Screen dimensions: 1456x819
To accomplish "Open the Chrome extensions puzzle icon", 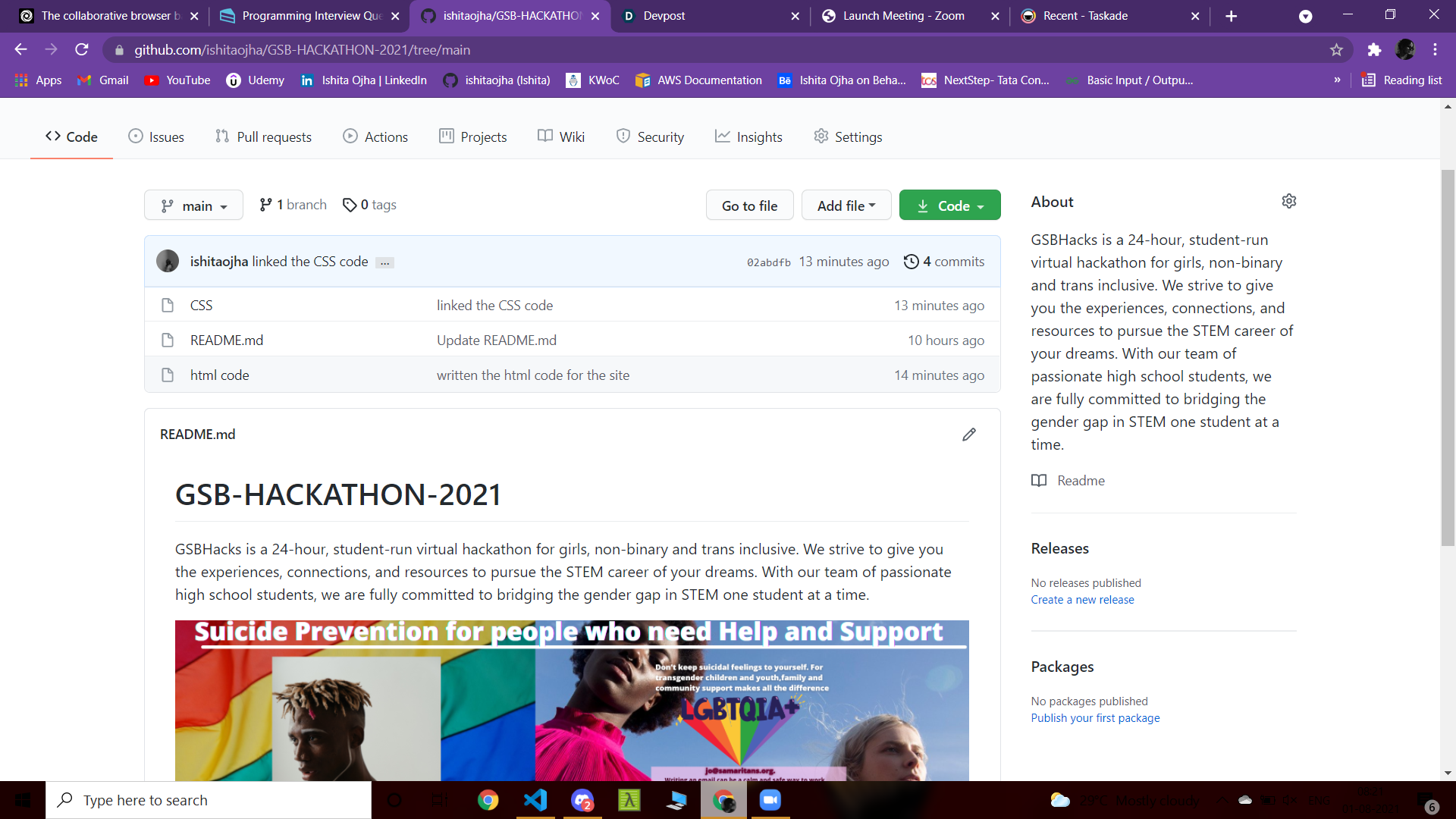I will click(x=1374, y=50).
